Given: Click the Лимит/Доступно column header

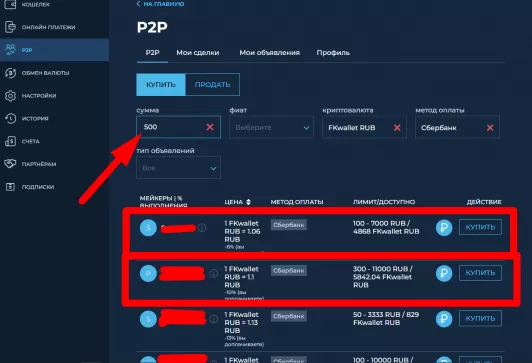Looking at the screenshot, I should (384, 202).
